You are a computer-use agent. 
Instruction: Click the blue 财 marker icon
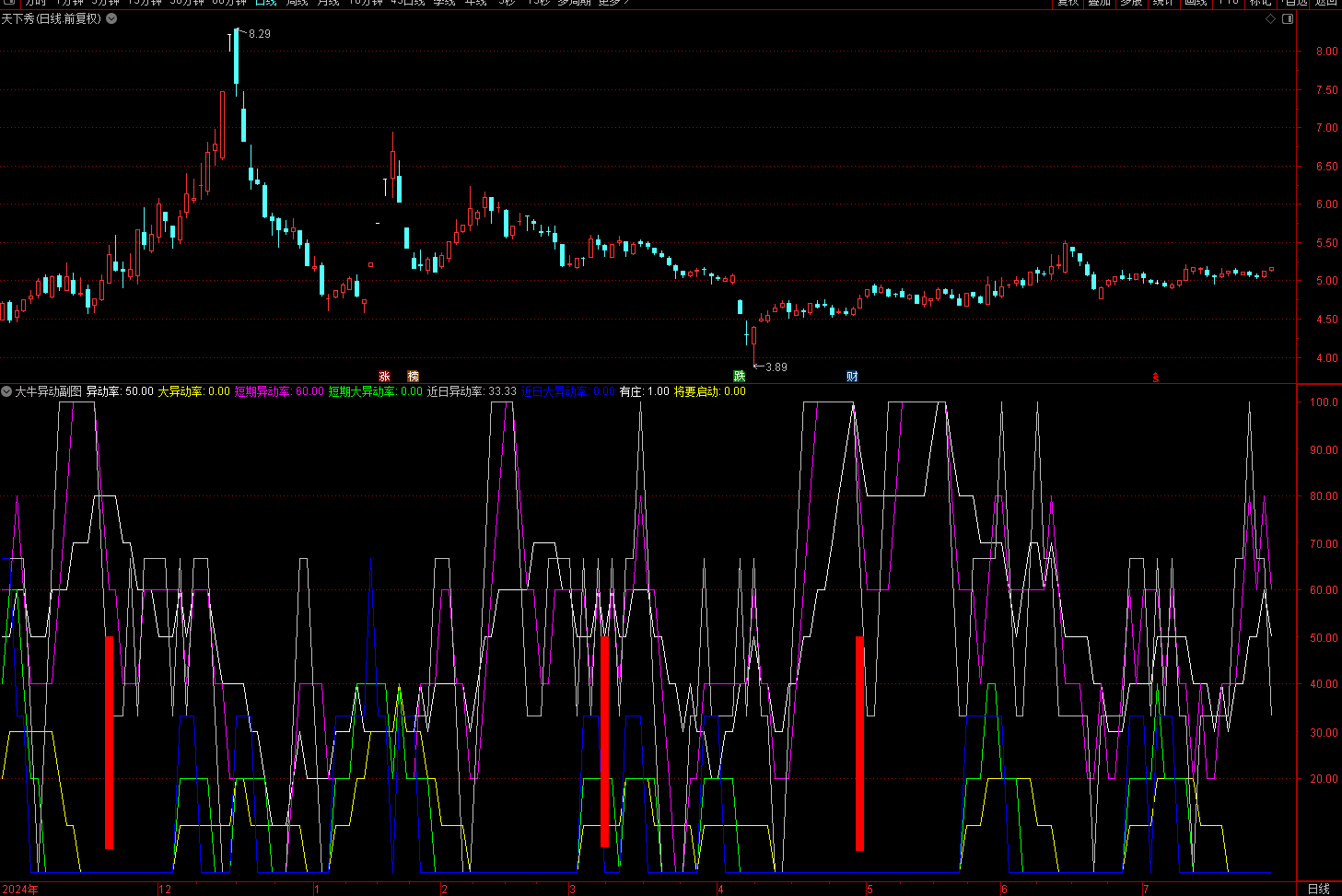(x=852, y=376)
